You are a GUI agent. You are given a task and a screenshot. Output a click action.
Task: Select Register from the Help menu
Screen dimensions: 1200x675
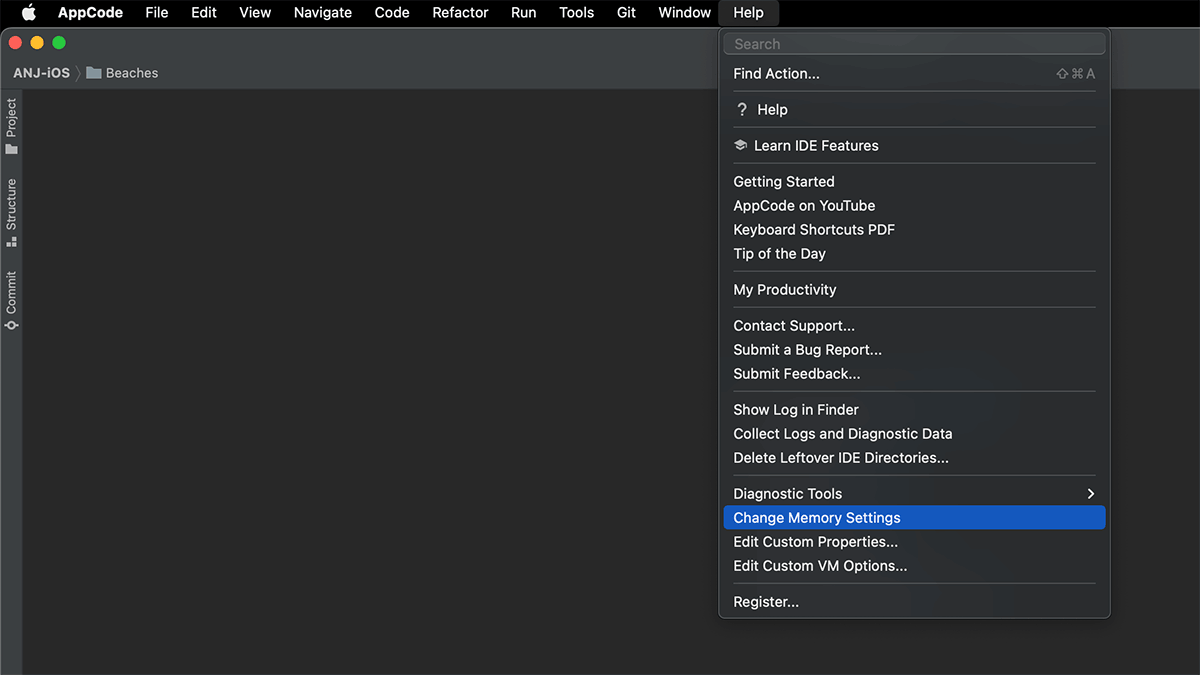[766, 601]
